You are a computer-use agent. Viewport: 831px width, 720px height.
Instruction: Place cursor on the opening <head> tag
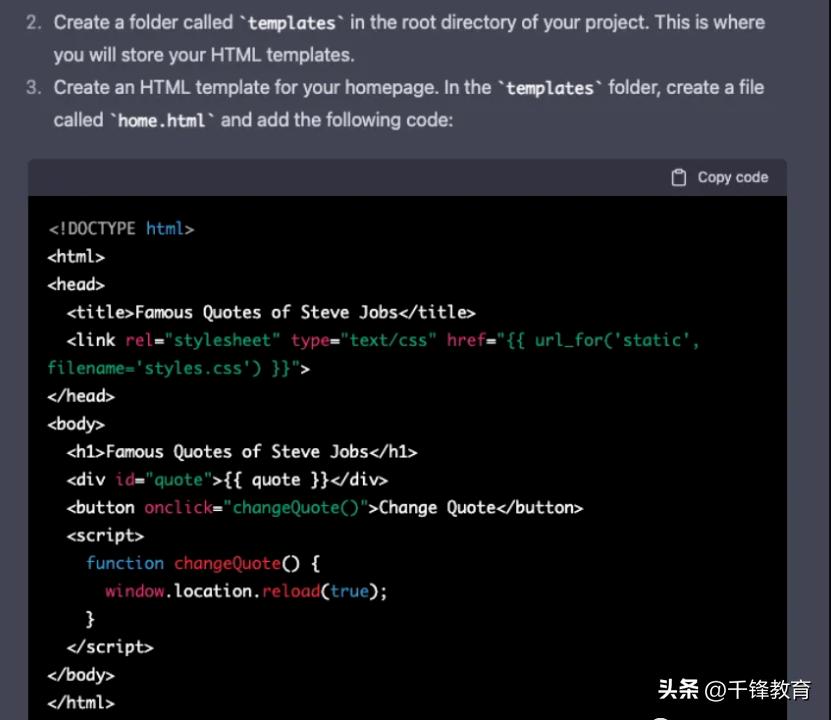tap(76, 285)
